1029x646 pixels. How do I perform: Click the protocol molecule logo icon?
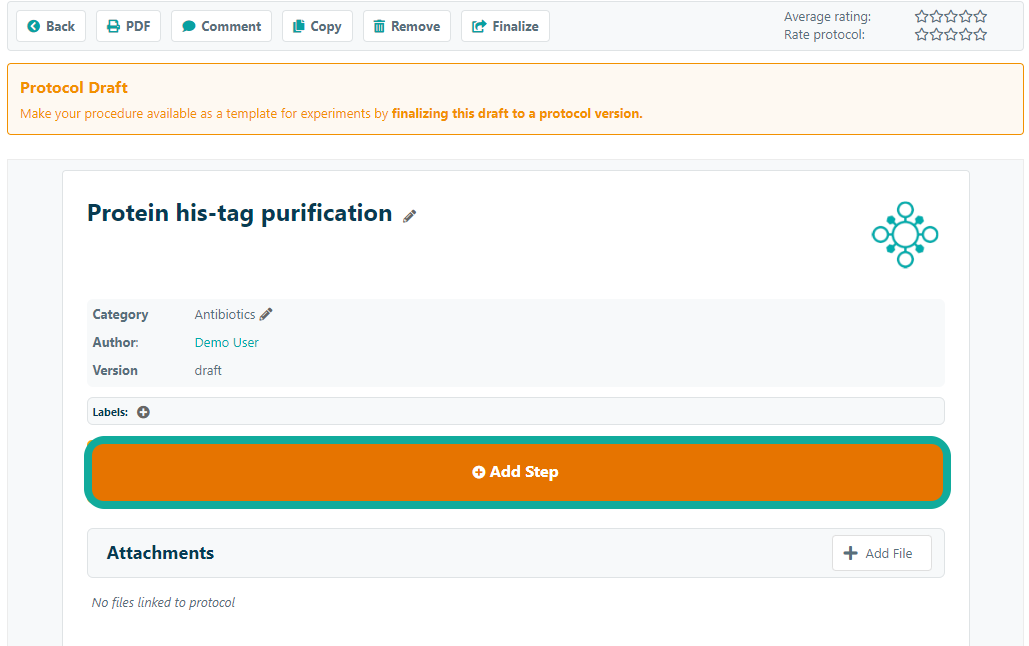904,235
